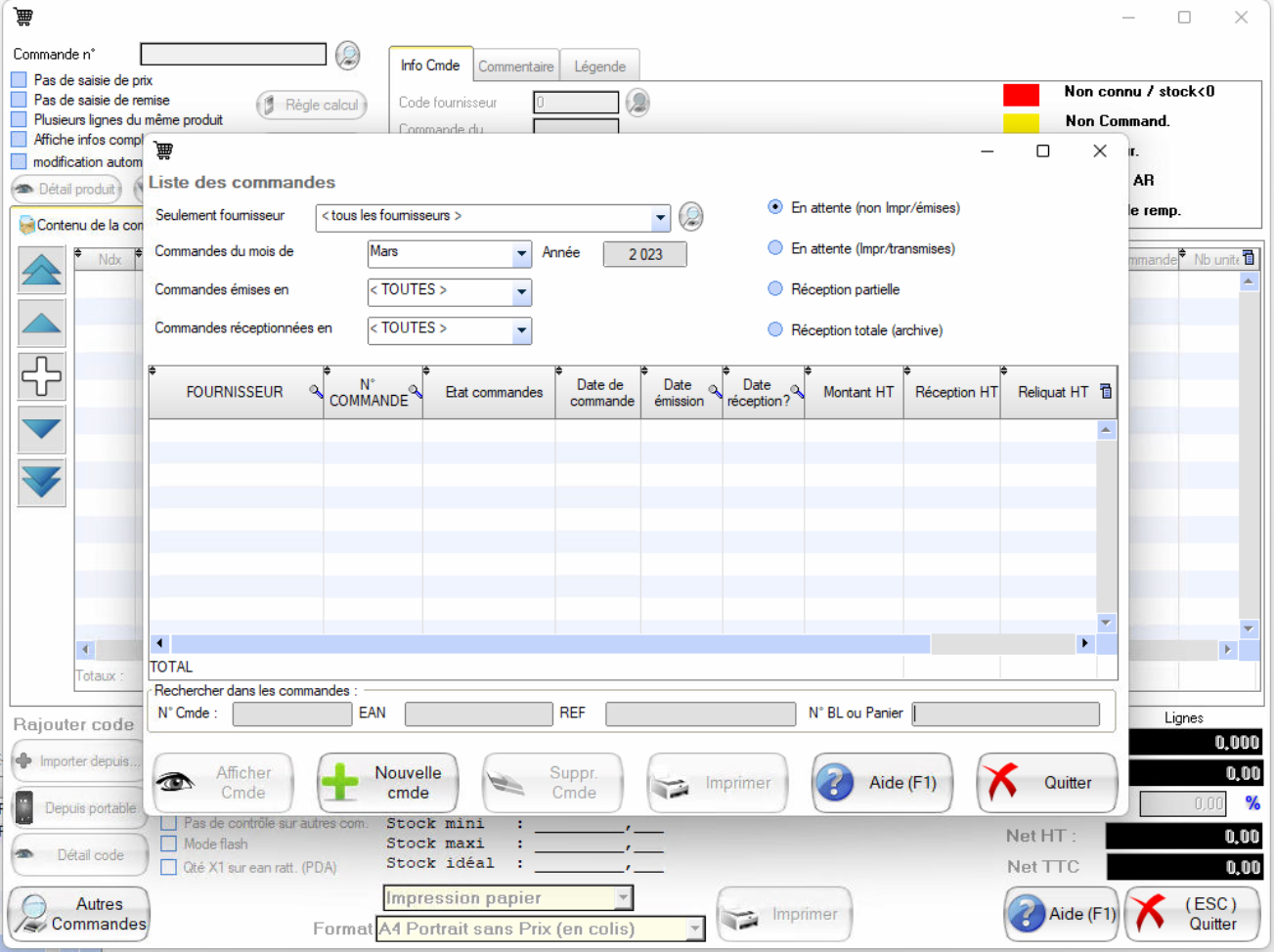Click the supplier search magnifier icon

pyautogui.click(x=690, y=216)
